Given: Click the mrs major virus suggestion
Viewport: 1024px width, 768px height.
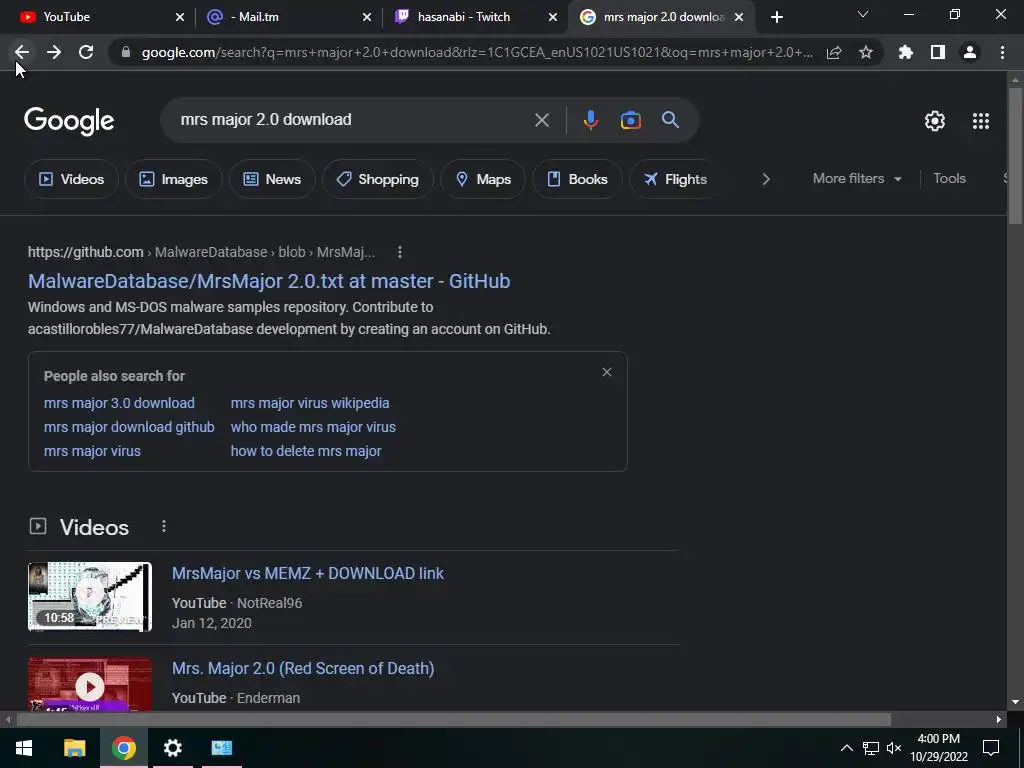Looking at the screenshot, I should 92,451.
